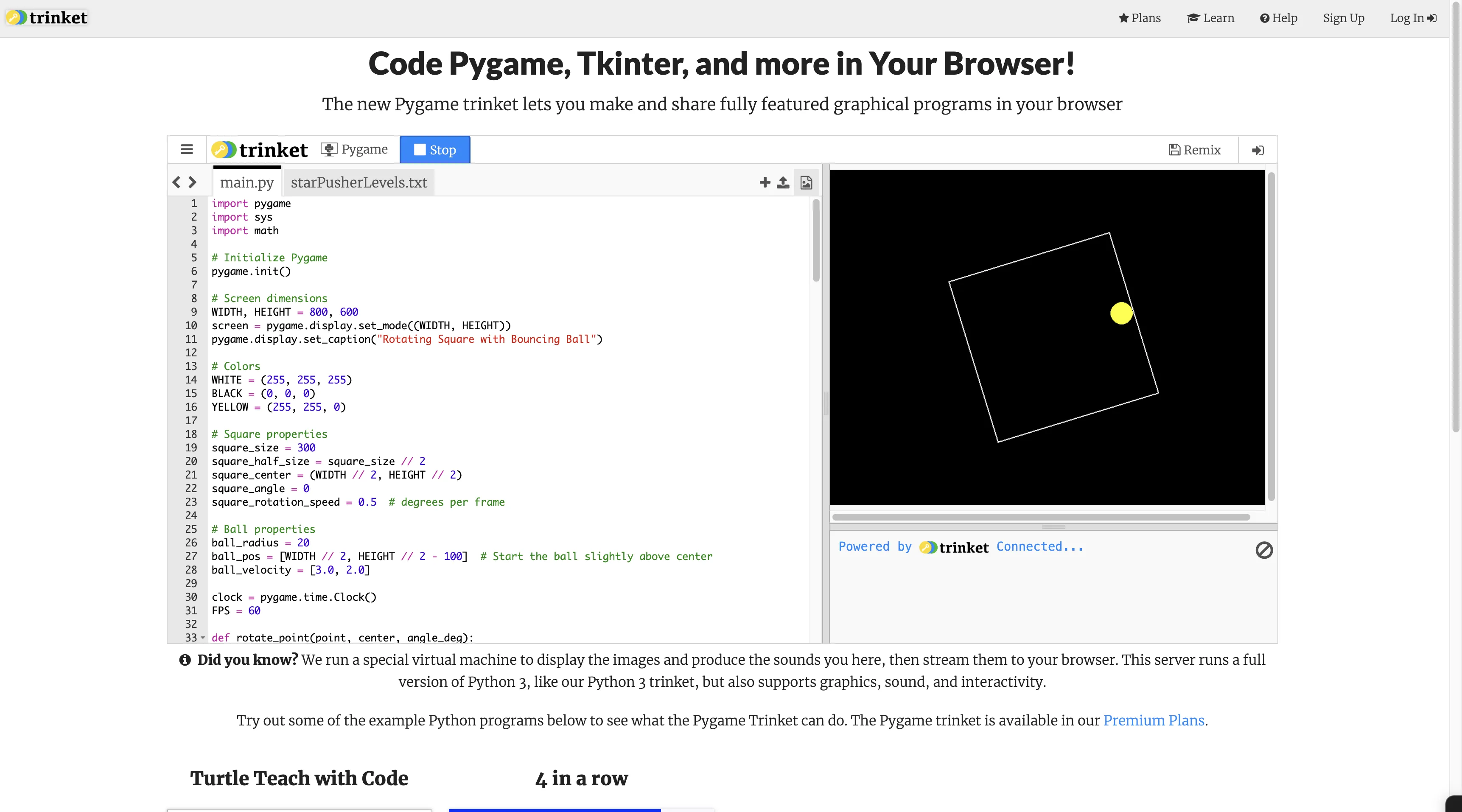Click the 'Connected...' console text
This screenshot has width=1462, height=812.
(1040, 546)
